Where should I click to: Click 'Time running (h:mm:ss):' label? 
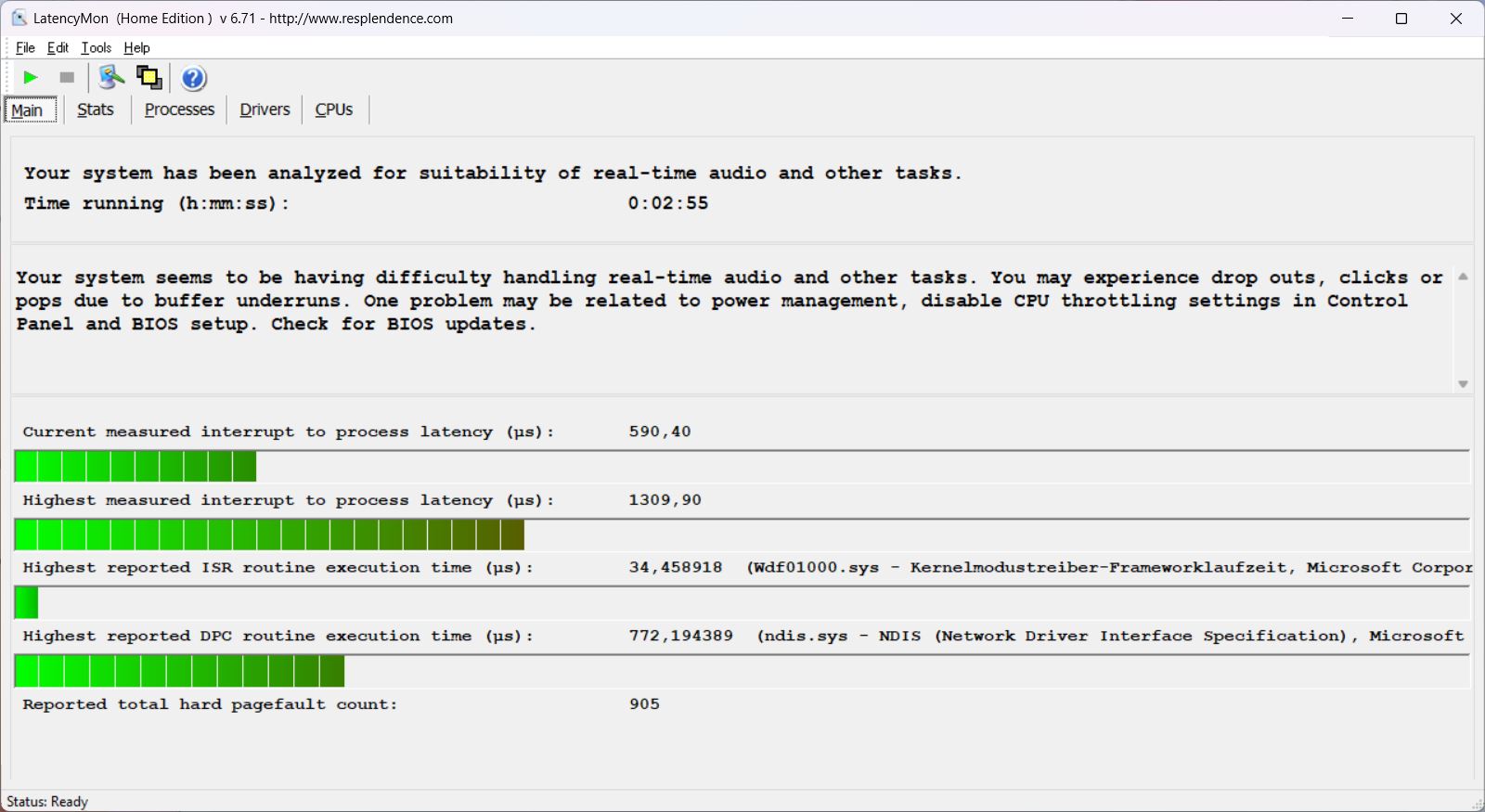click(x=157, y=203)
